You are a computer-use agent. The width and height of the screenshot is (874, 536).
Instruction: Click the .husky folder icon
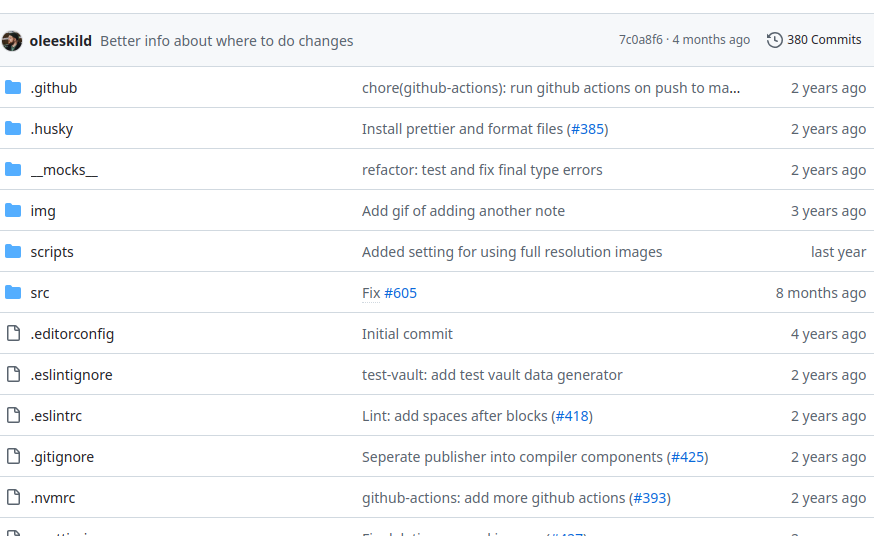click(13, 129)
